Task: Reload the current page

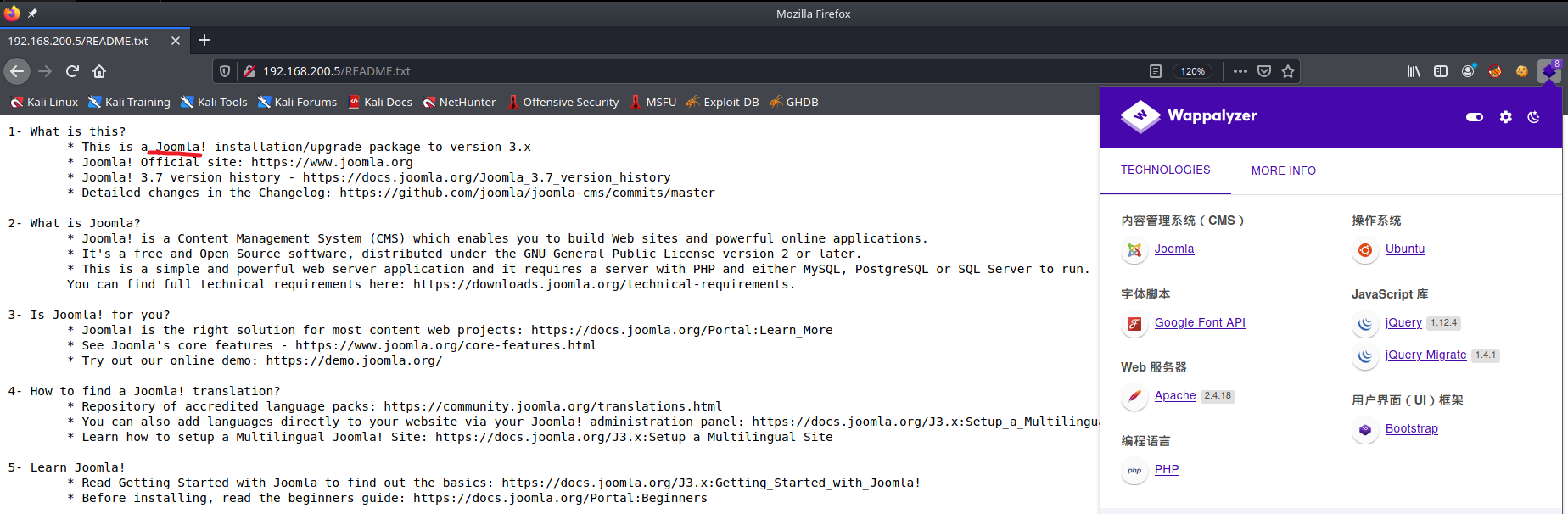Action: (x=73, y=71)
